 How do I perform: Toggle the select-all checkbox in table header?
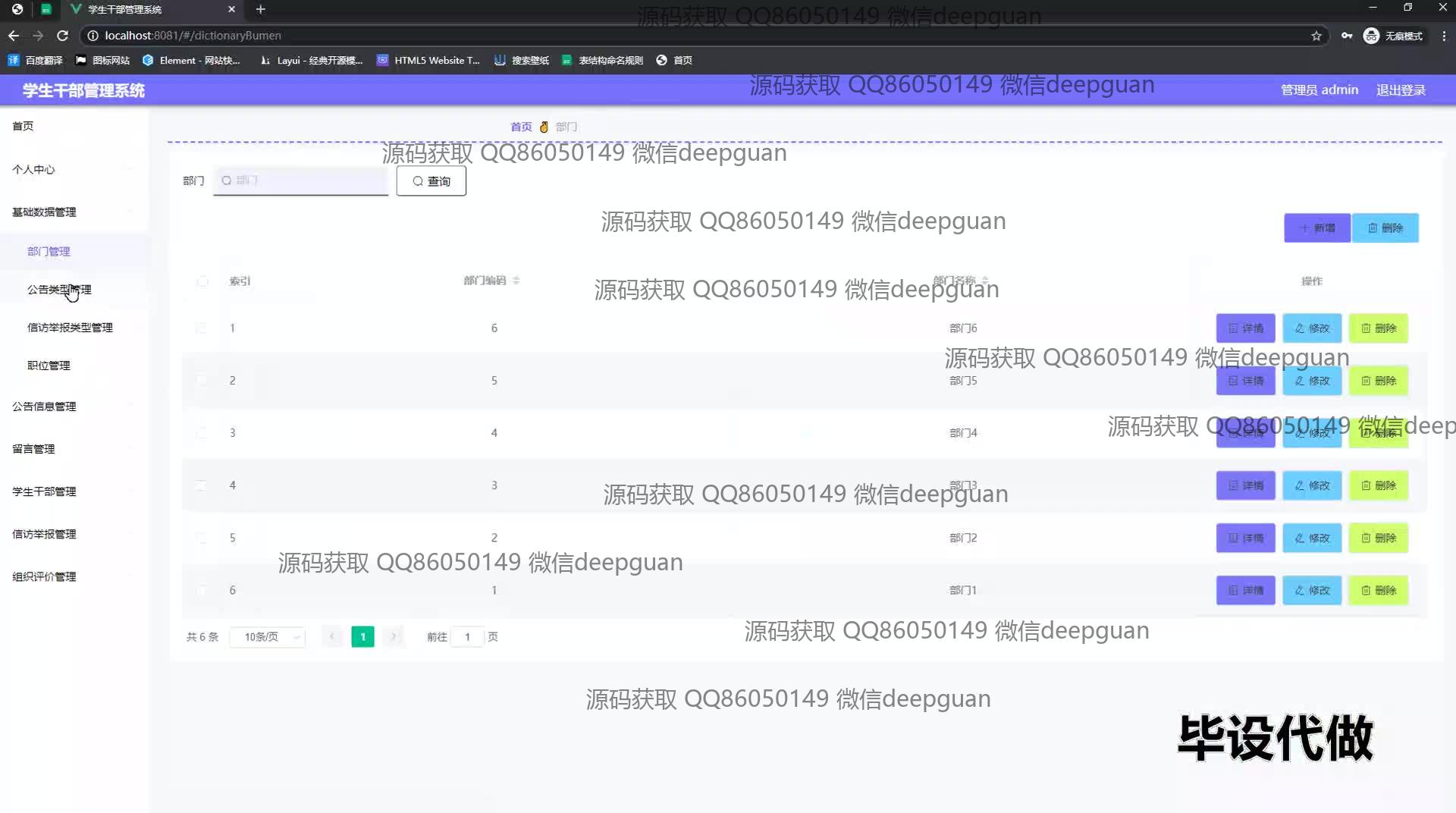202,281
